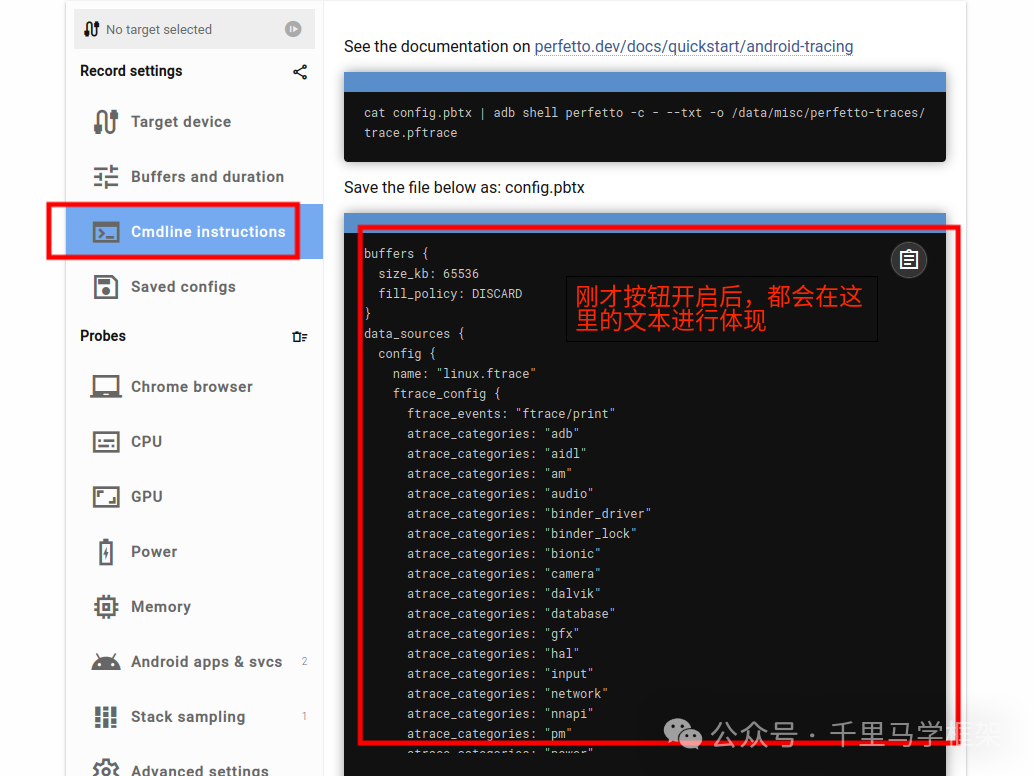Click the ftrace_events "ftrace/print" line
The width and height of the screenshot is (1034, 776).
click(510, 413)
